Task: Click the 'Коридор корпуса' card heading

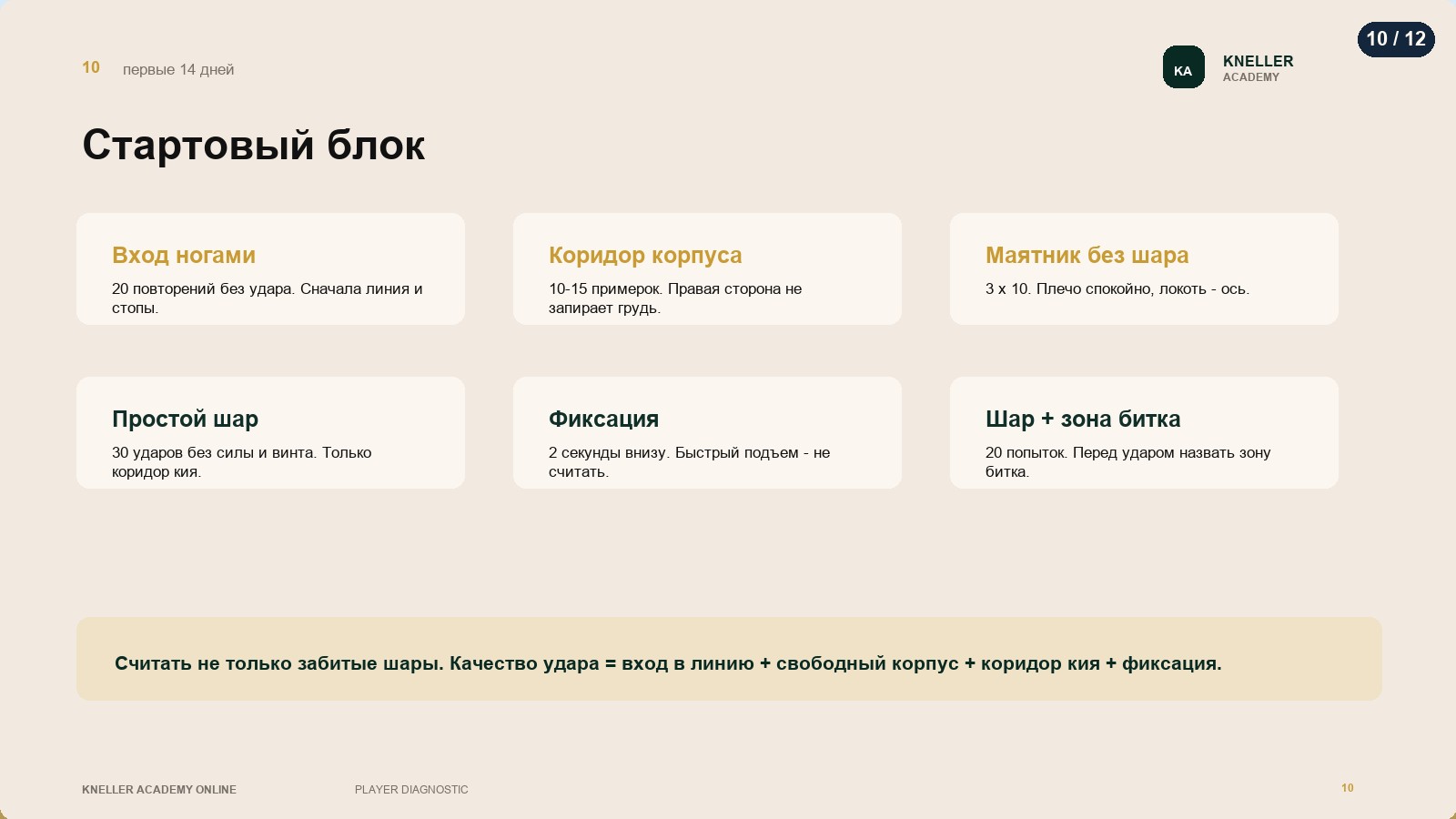Action: (645, 255)
